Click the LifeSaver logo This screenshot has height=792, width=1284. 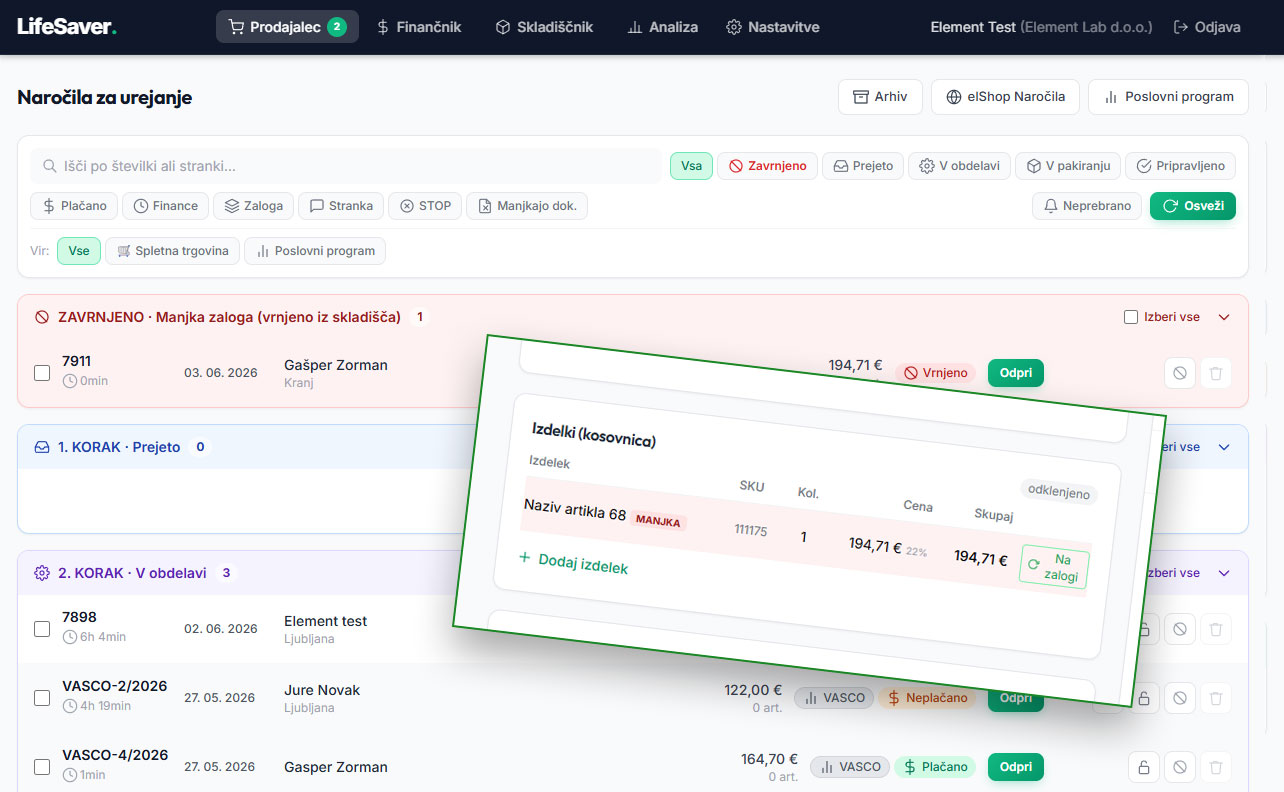[x=67, y=27]
